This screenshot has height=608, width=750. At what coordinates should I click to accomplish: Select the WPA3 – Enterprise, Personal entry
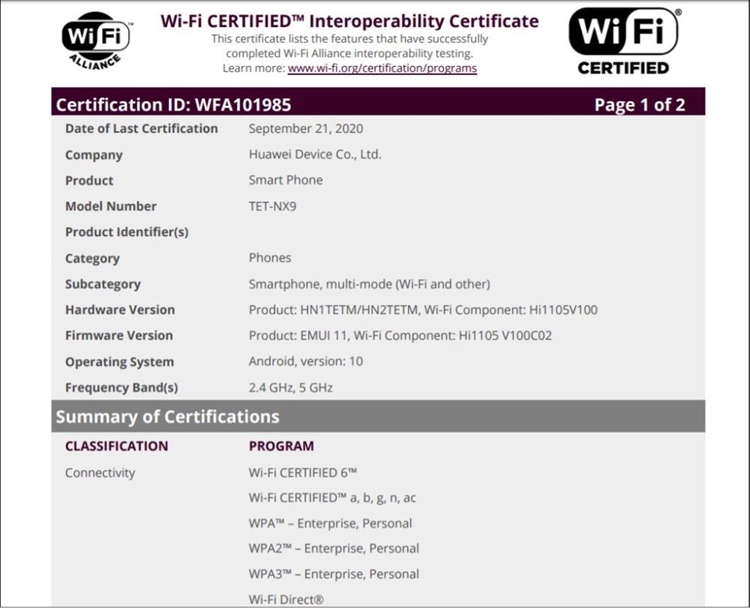[x=333, y=574]
